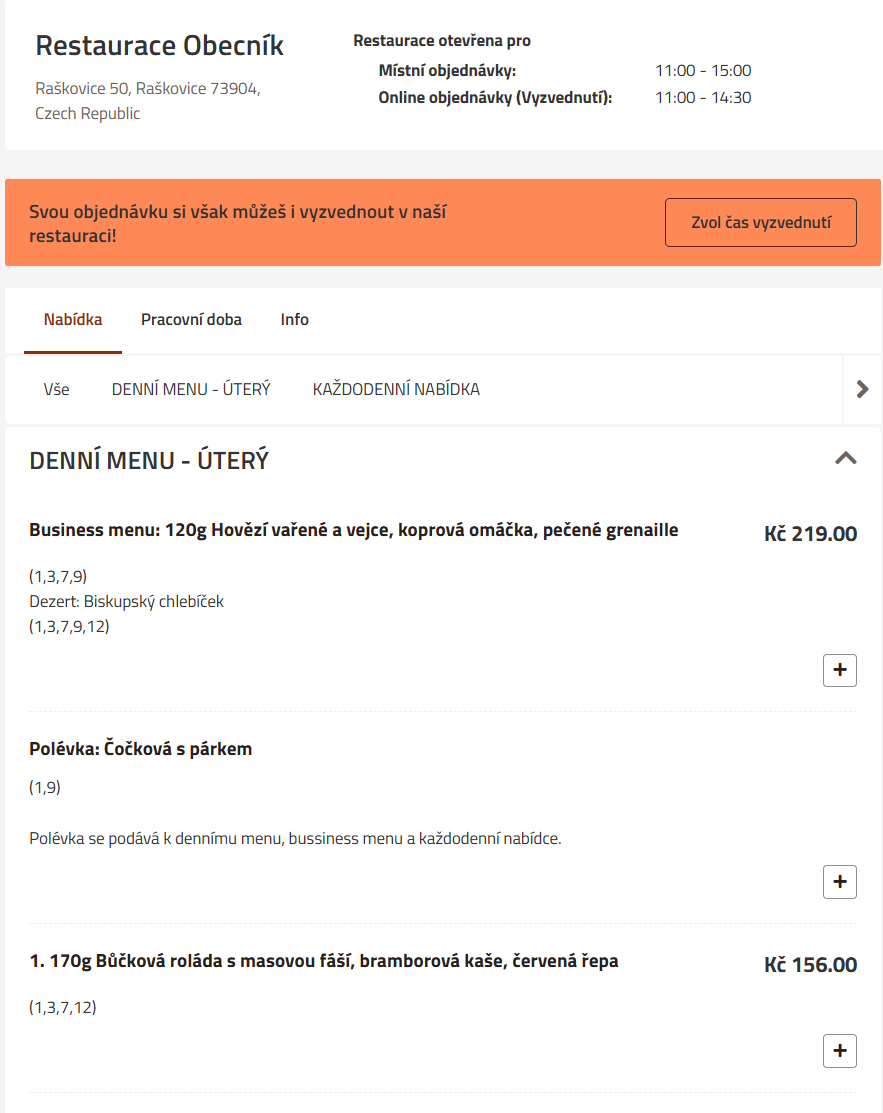Click the Kč 219.00 price
This screenshot has width=883, height=1113.
coord(810,534)
